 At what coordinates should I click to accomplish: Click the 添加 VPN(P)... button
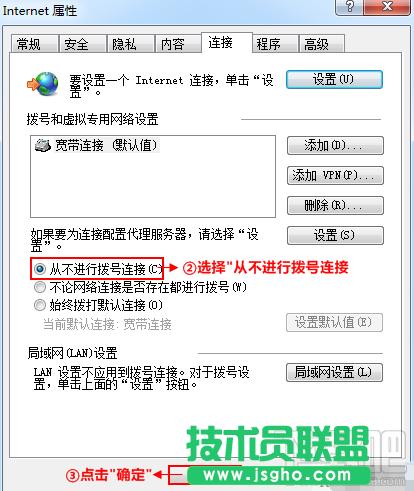click(335, 175)
